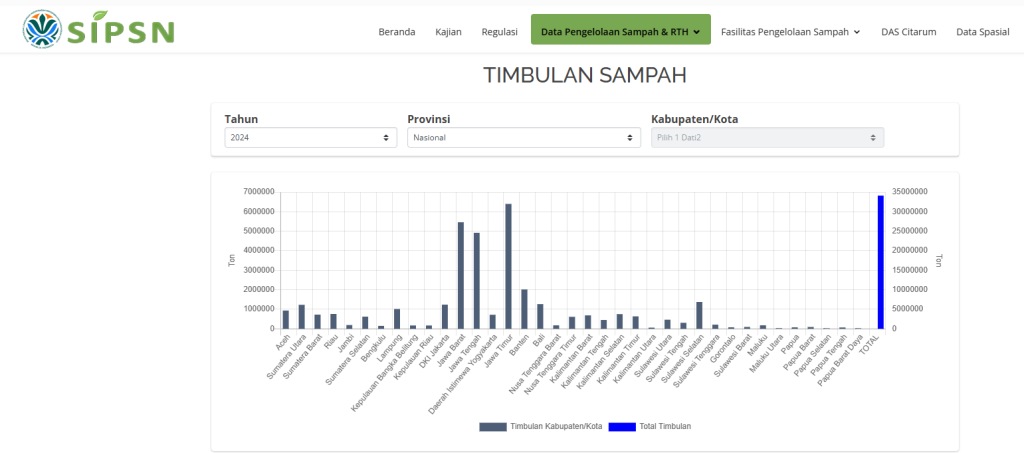The width and height of the screenshot is (1024, 453).
Task: Click the Jawa Timur bar
Action: click(x=508, y=266)
